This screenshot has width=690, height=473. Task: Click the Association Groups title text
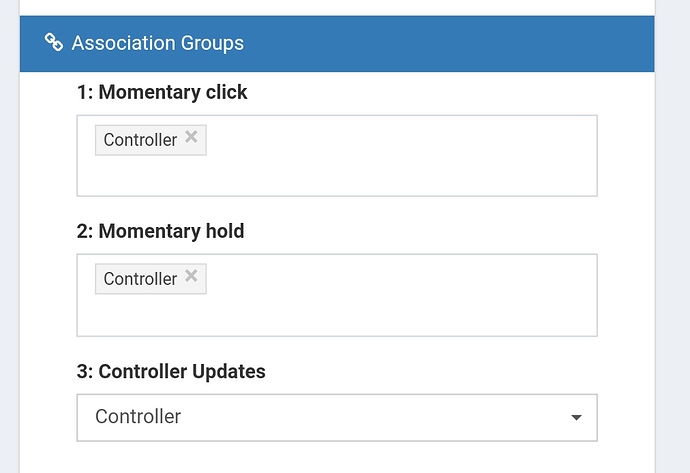158,43
